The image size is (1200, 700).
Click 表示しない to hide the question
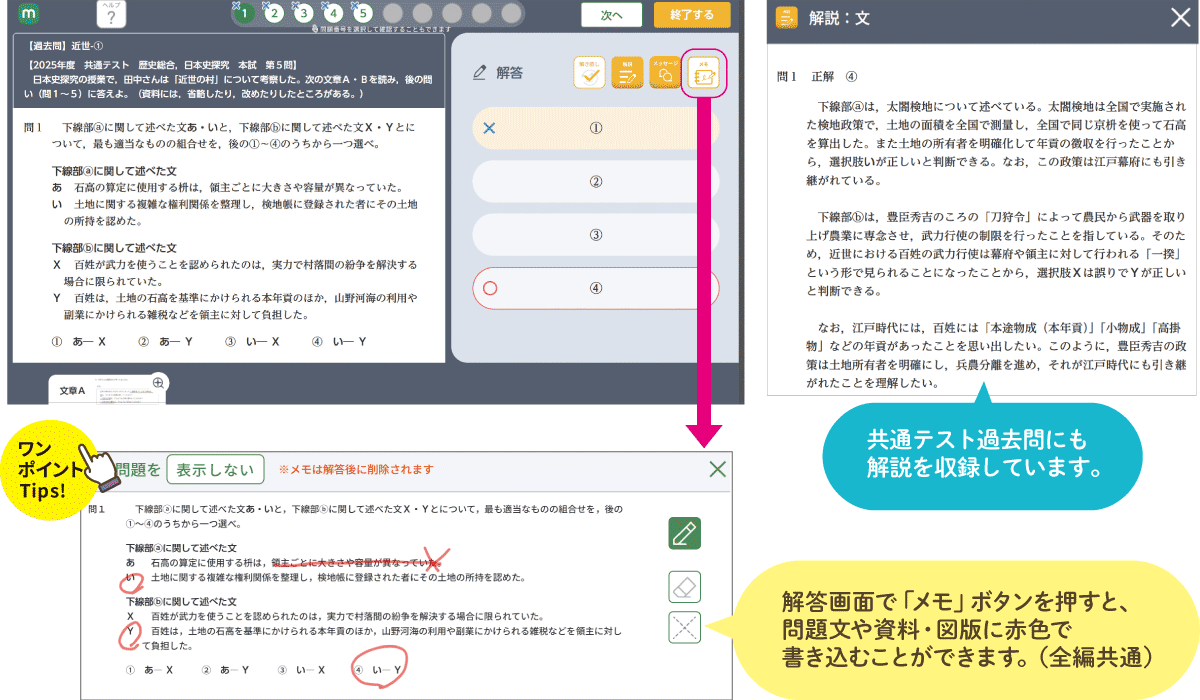pyautogui.click(x=215, y=469)
